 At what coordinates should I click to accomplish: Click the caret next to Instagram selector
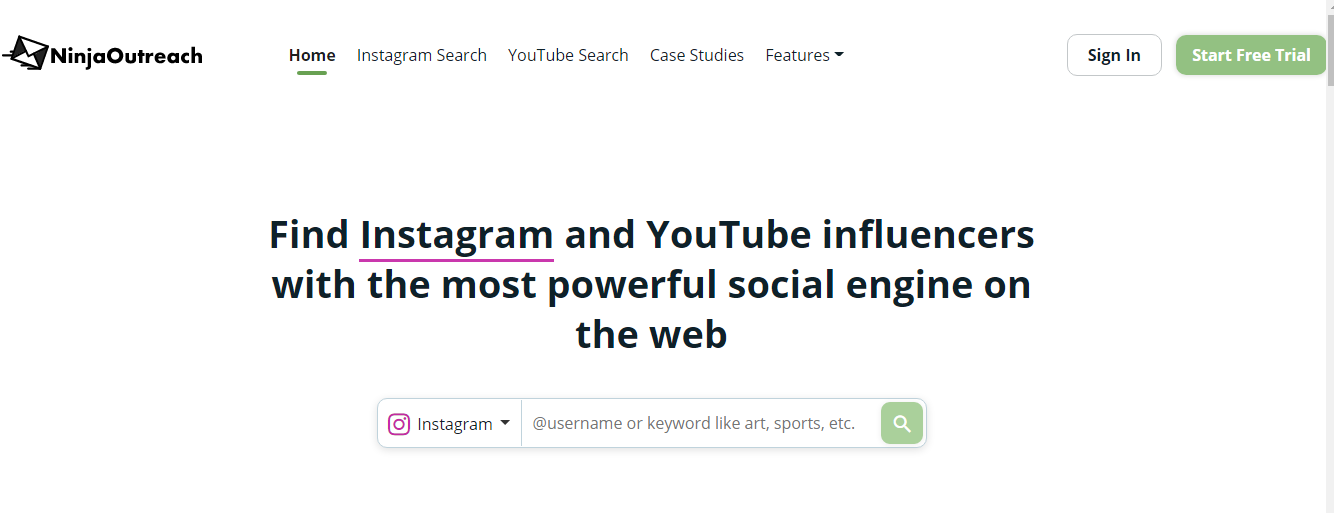(505, 423)
